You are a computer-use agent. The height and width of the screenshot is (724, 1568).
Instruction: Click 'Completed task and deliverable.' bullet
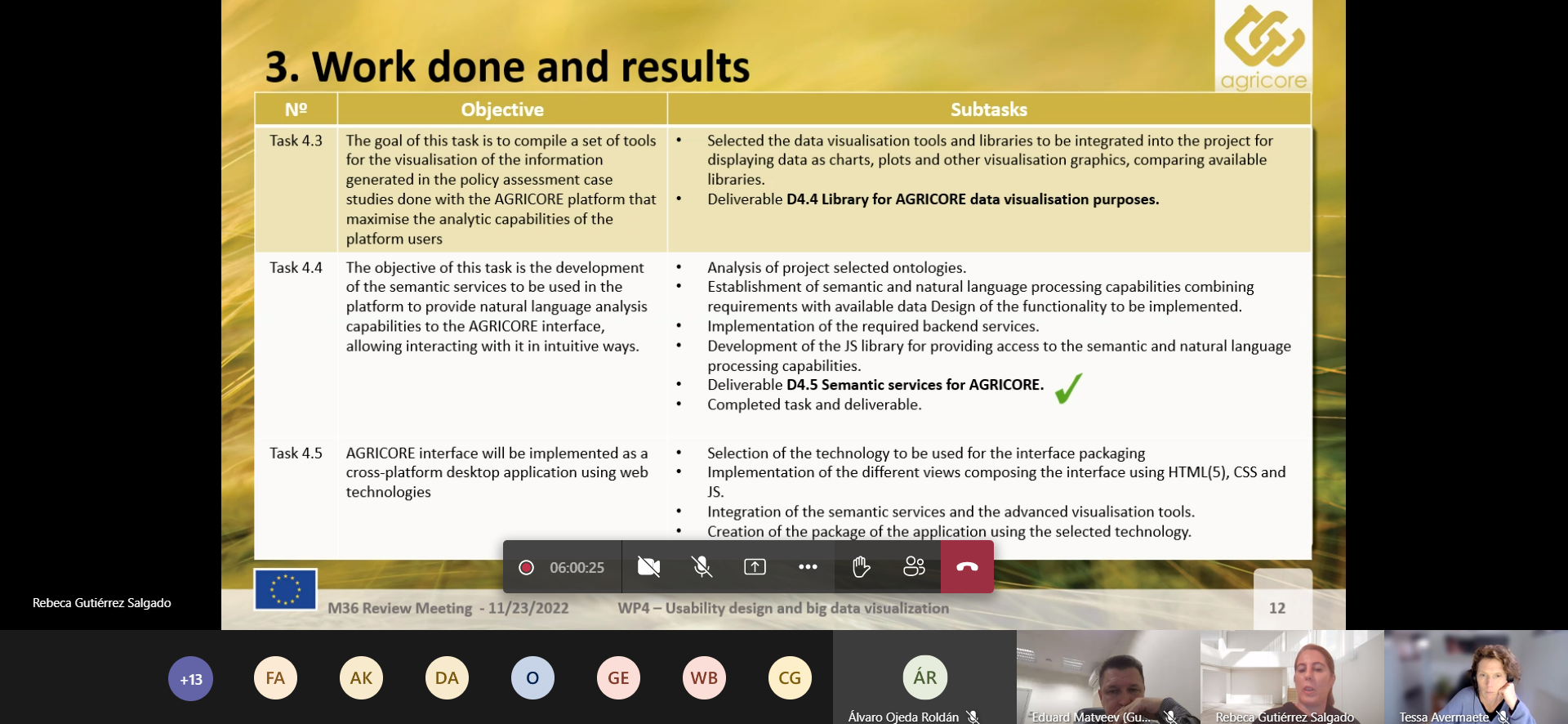tap(814, 404)
